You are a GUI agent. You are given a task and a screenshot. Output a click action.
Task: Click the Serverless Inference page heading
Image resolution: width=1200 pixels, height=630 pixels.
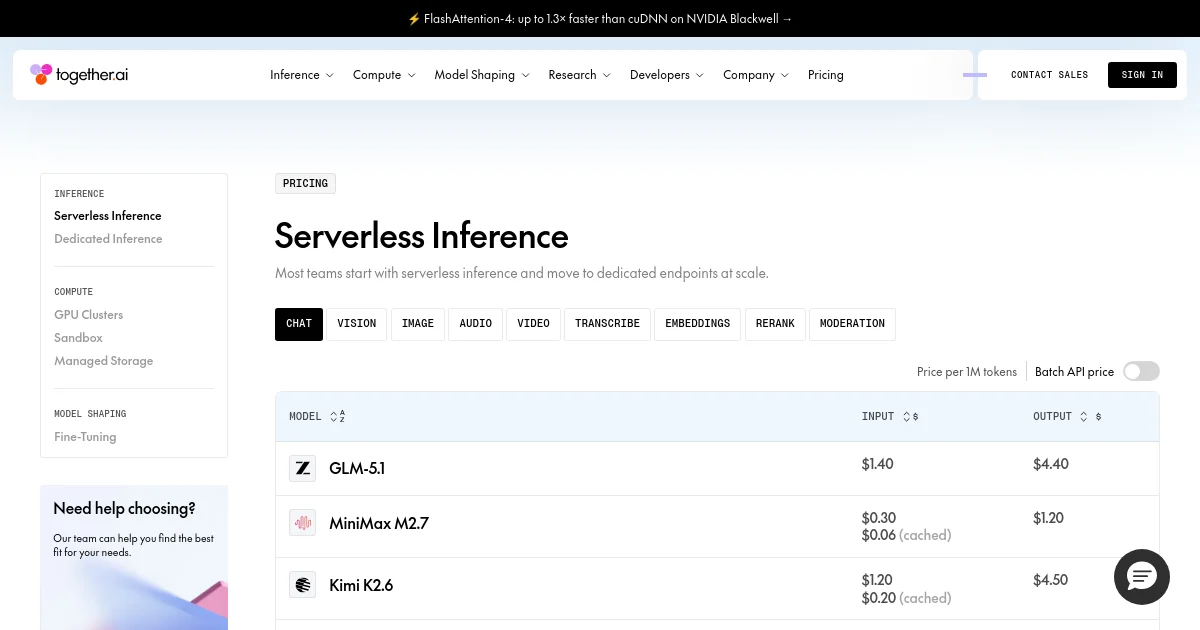coord(422,236)
